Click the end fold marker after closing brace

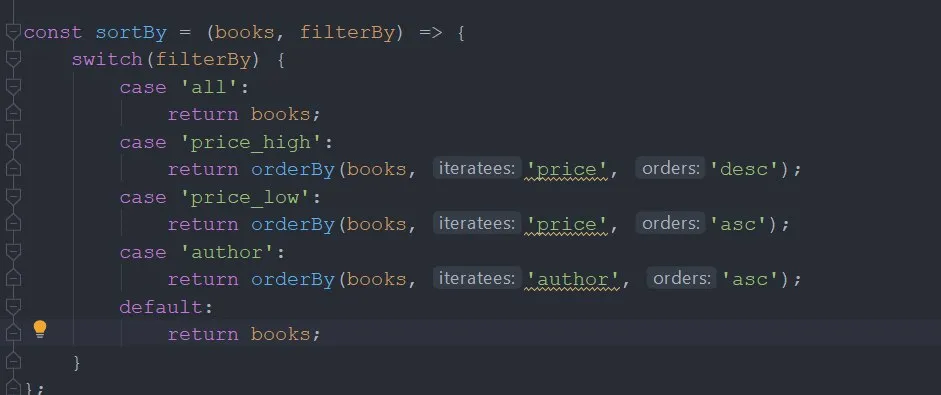pyautogui.click(x=13, y=388)
